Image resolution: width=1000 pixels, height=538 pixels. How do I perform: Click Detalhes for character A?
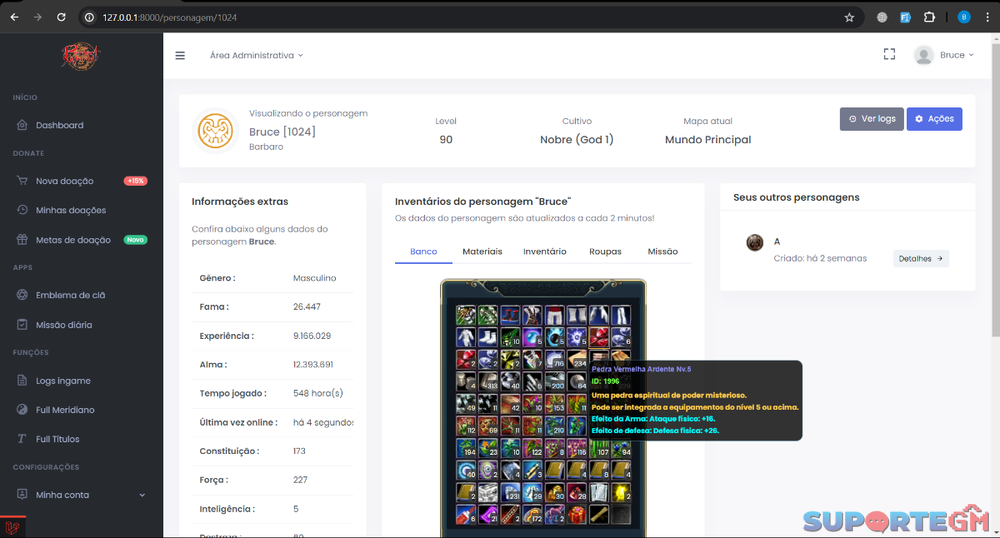[x=920, y=259]
